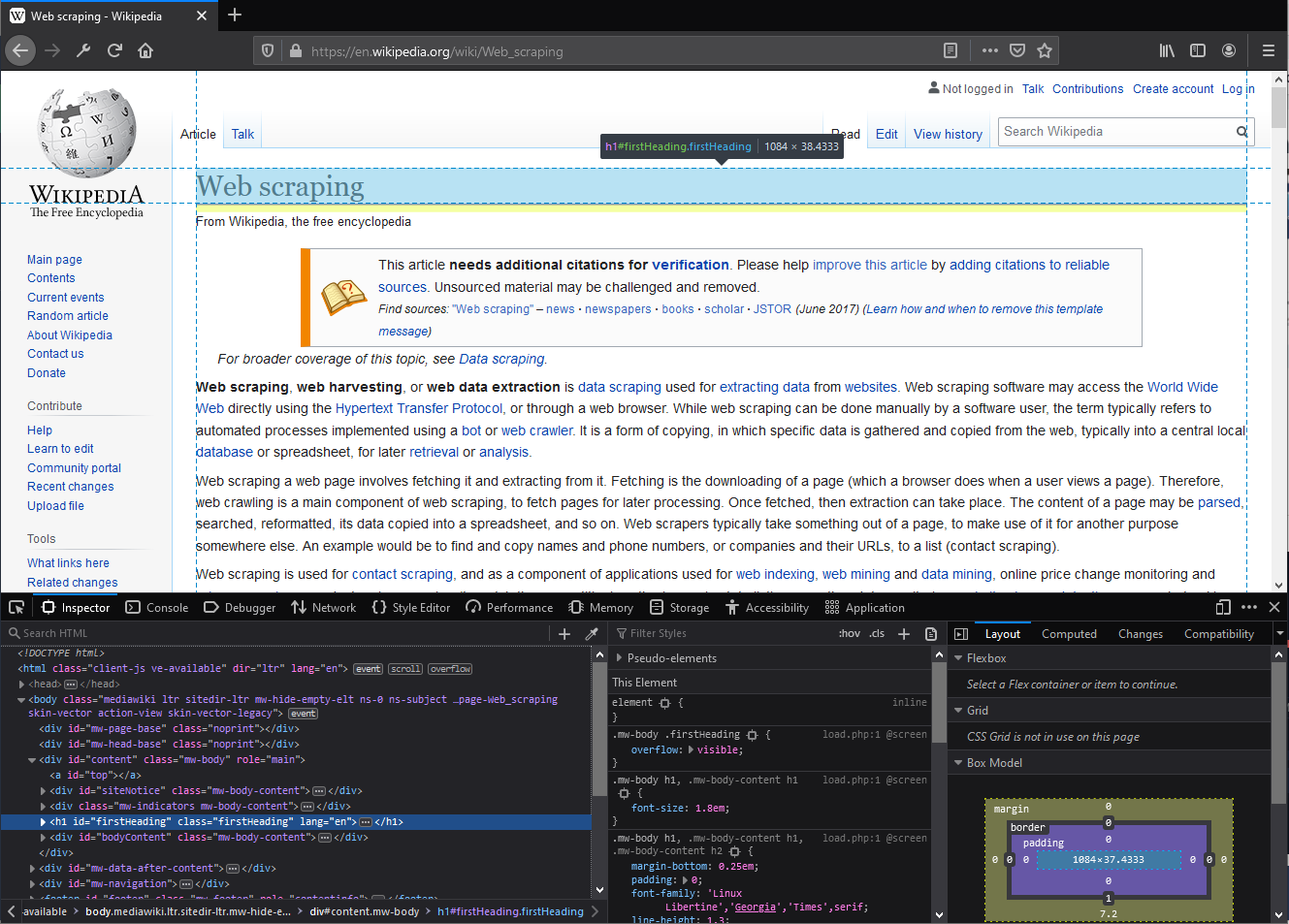This screenshot has height=924, width=1289.
Task: Highlight elements matching the element inline rule
Action: click(x=664, y=703)
